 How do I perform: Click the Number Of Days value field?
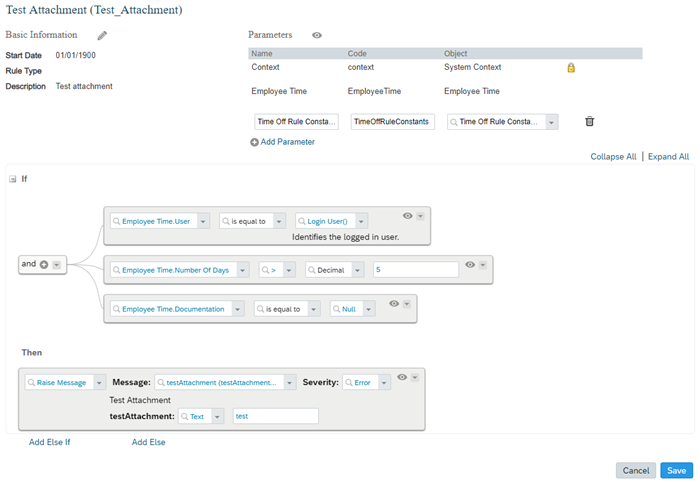tap(416, 270)
